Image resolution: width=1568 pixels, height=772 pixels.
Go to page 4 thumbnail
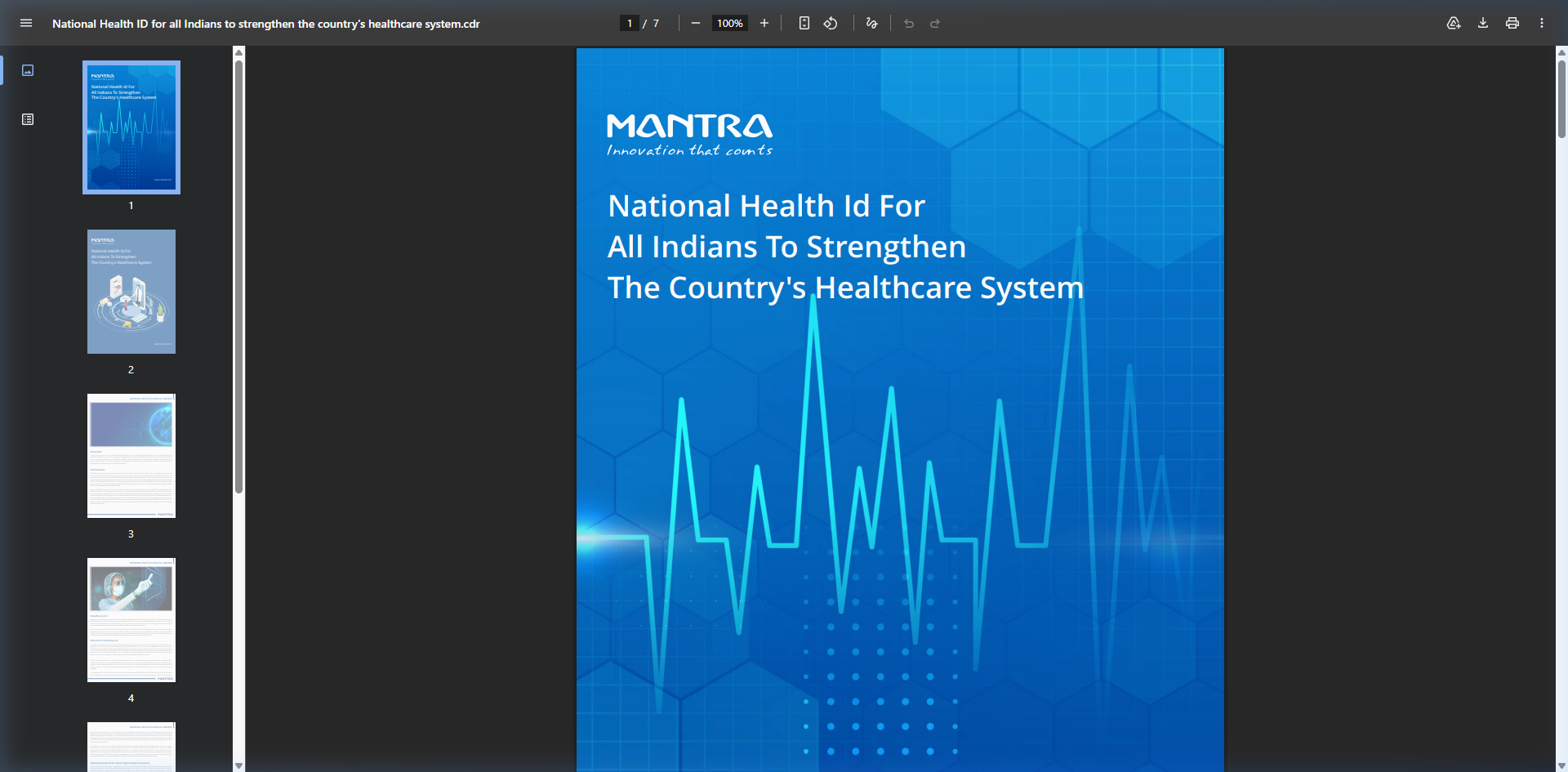[x=131, y=620]
